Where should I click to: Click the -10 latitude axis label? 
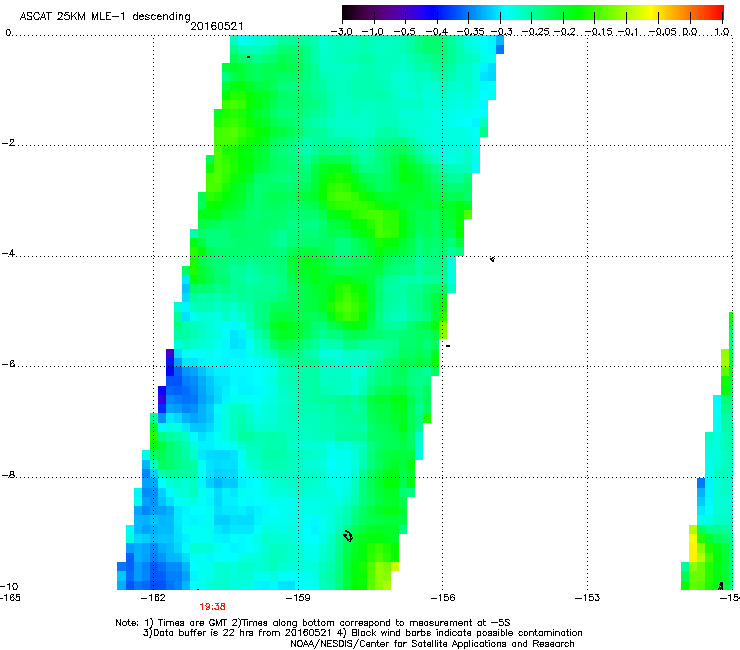point(9,586)
